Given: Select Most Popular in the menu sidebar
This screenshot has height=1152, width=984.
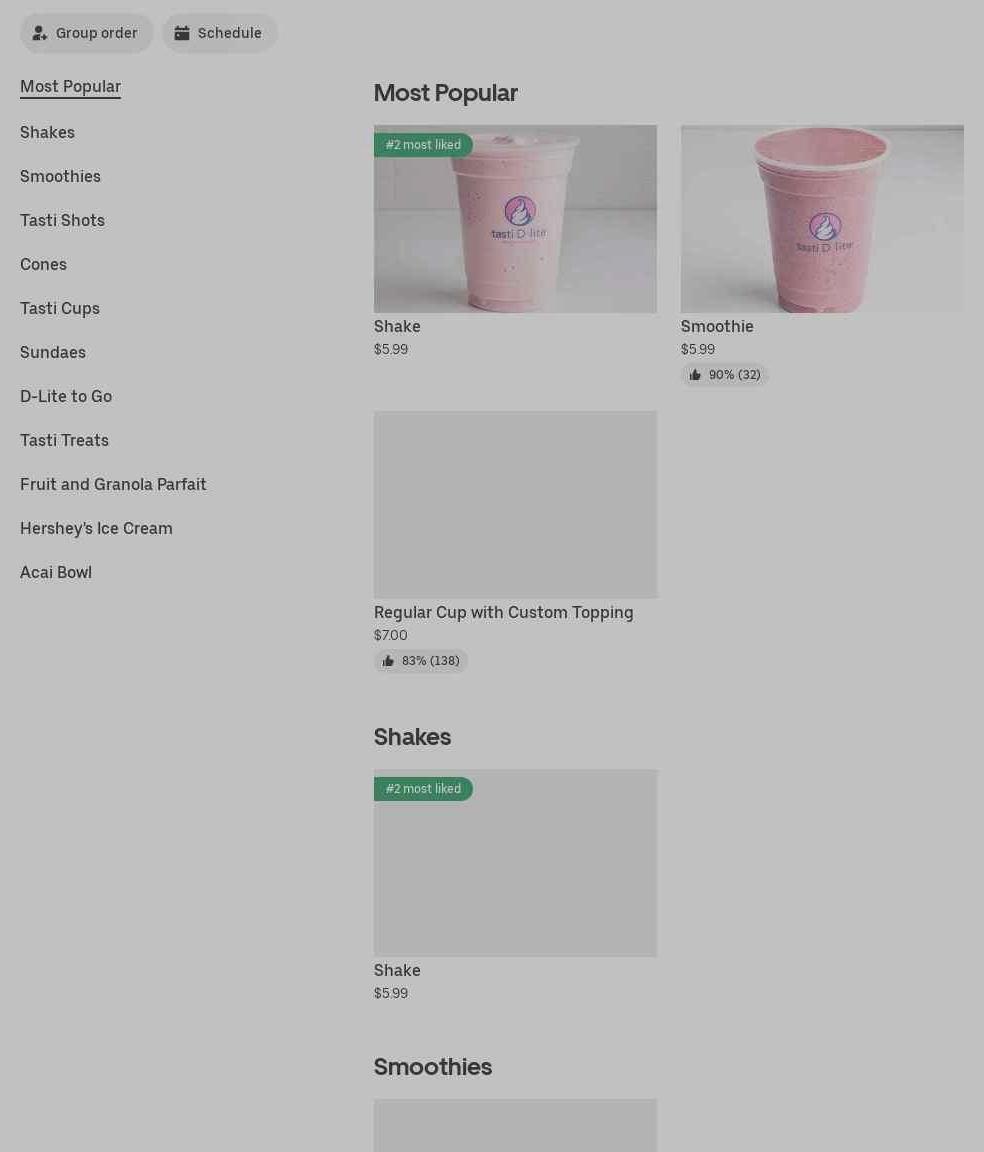Looking at the screenshot, I should coord(71,87).
